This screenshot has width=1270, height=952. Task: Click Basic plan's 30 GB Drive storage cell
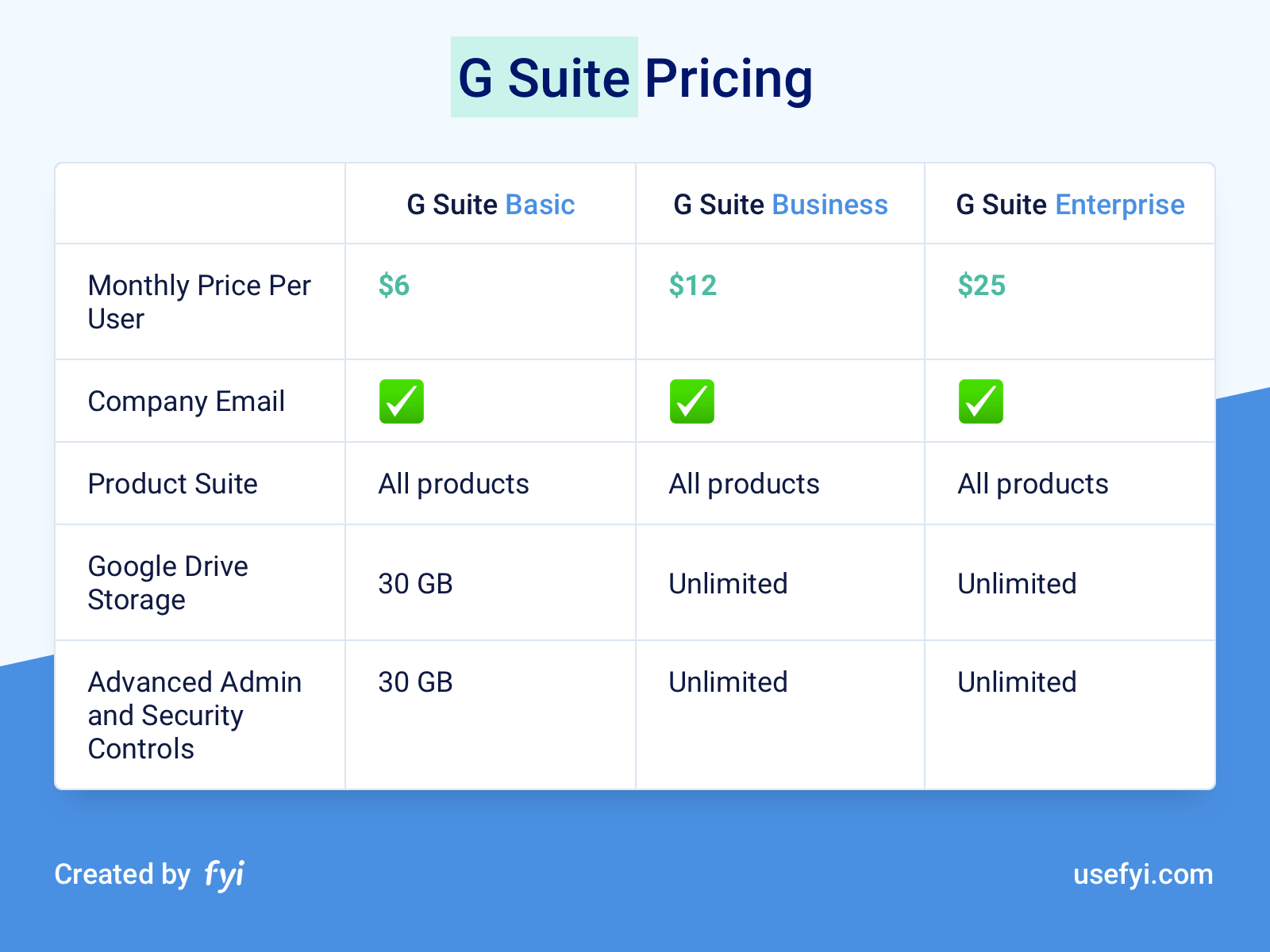coord(415,584)
